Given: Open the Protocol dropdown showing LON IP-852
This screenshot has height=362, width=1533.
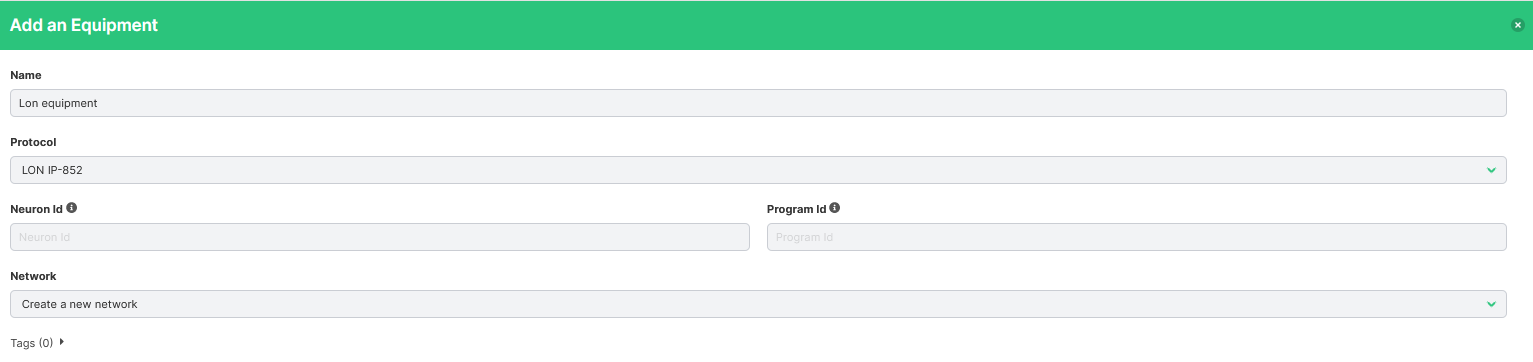Looking at the screenshot, I should [758, 170].
